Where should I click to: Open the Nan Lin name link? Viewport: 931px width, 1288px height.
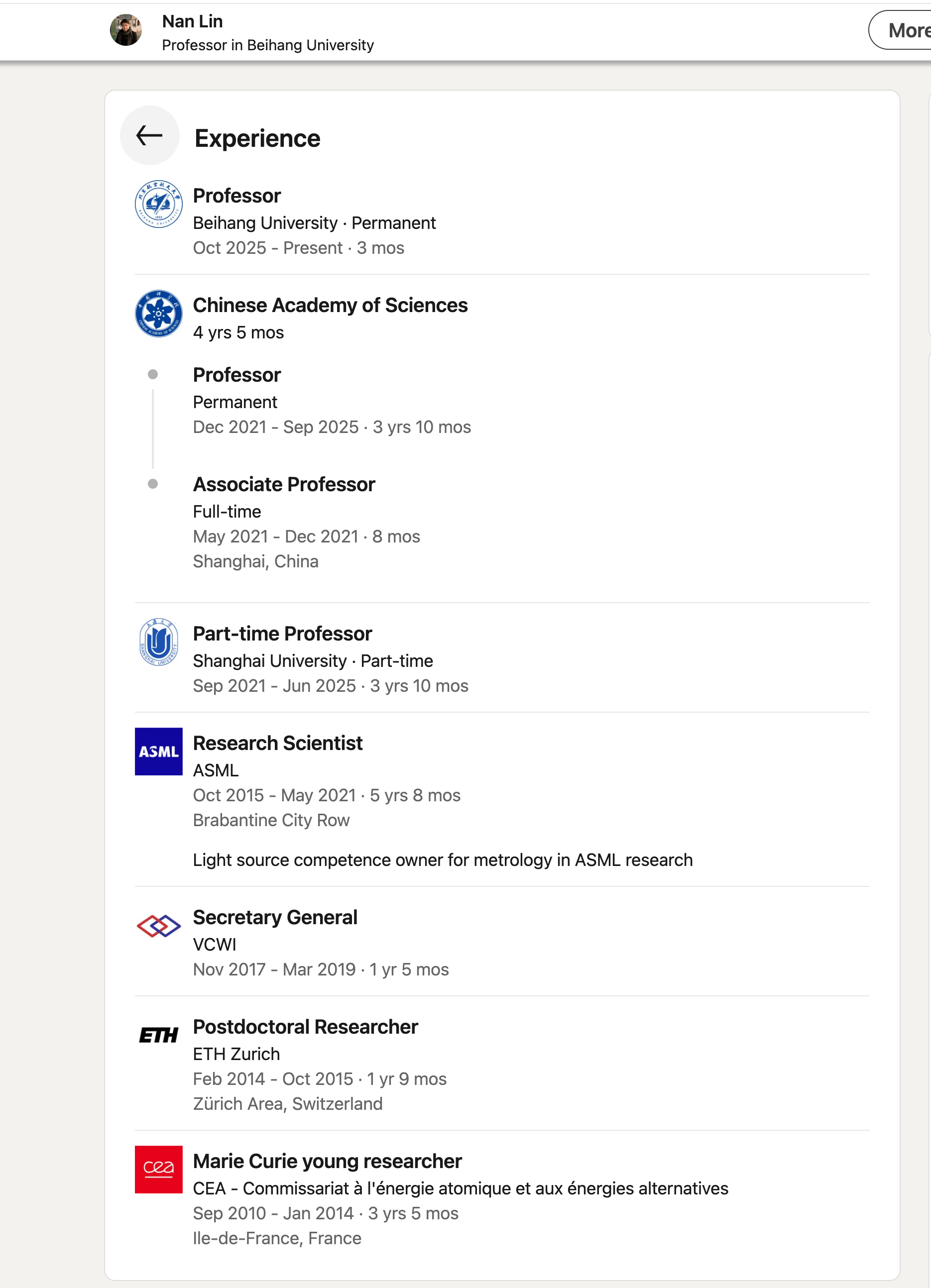pos(193,21)
